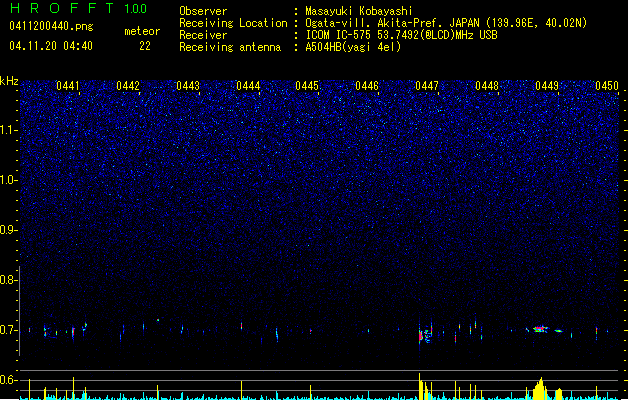Click the 'Receiving antenna' field label

click(230, 47)
